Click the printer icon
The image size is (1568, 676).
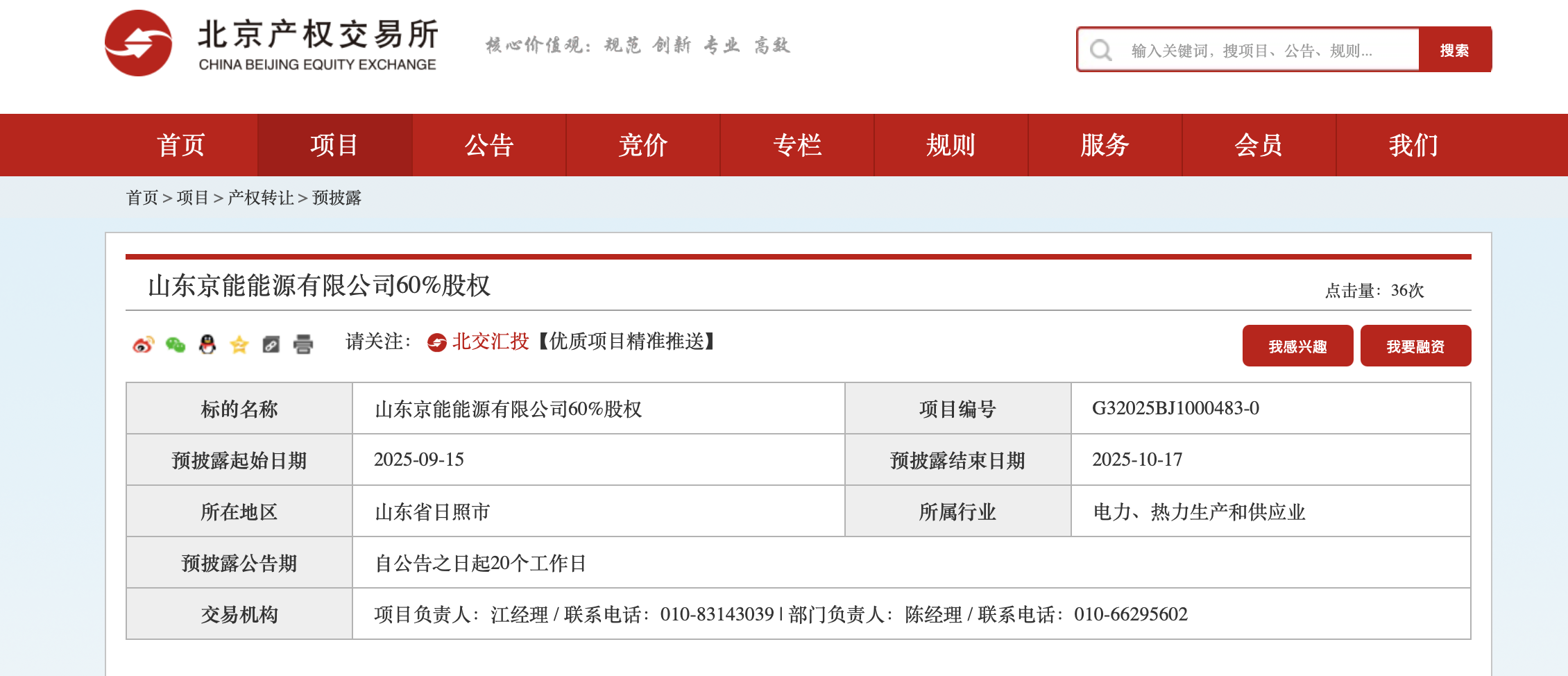click(303, 344)
